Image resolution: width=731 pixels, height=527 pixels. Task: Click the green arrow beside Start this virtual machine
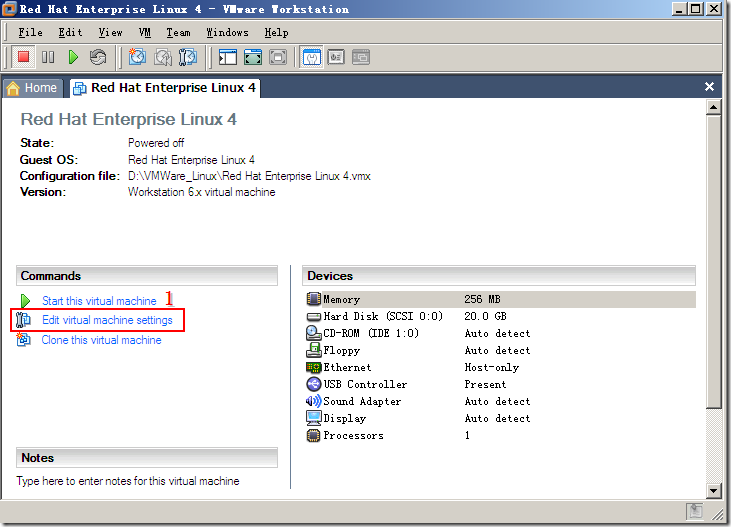(x=25, y=301)
